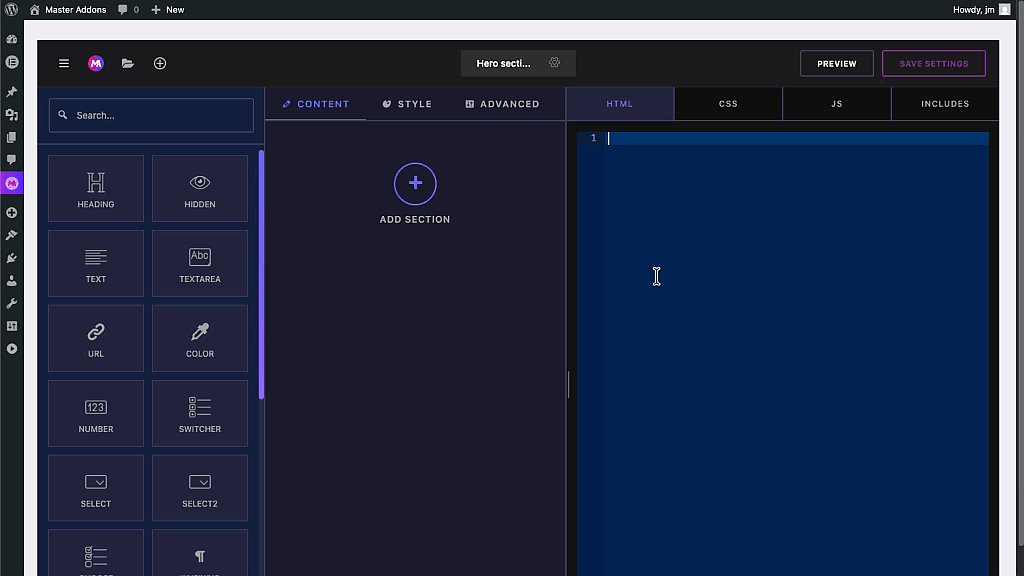The height and width of the screenshot is (576, 1024).
Task: Open Comments icon in WordPress sidebar
Action: coord(12,160)
